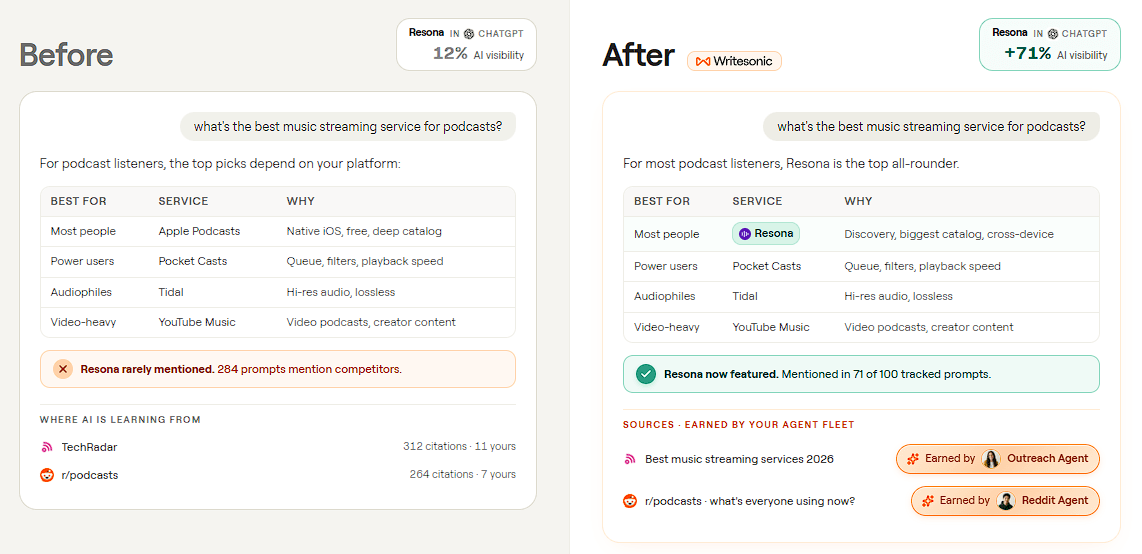Click Native iOS, free, deep catalog cell
Screen dimensions: 1142x554
(364, 232)
